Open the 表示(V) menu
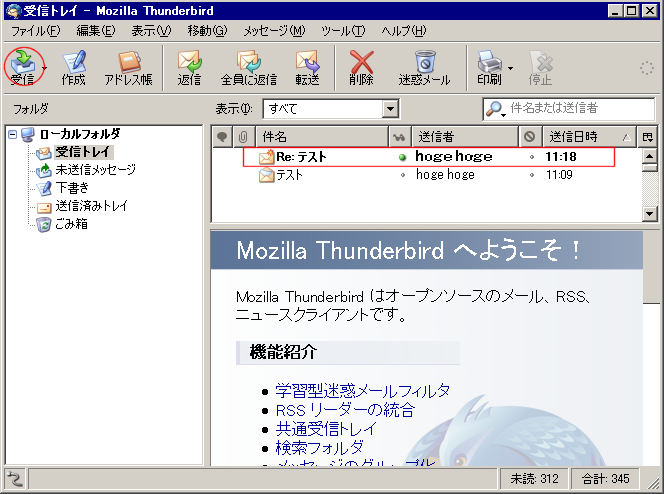Image resolution: width=664 pixels, height=494 pixels. pos(151,30)
